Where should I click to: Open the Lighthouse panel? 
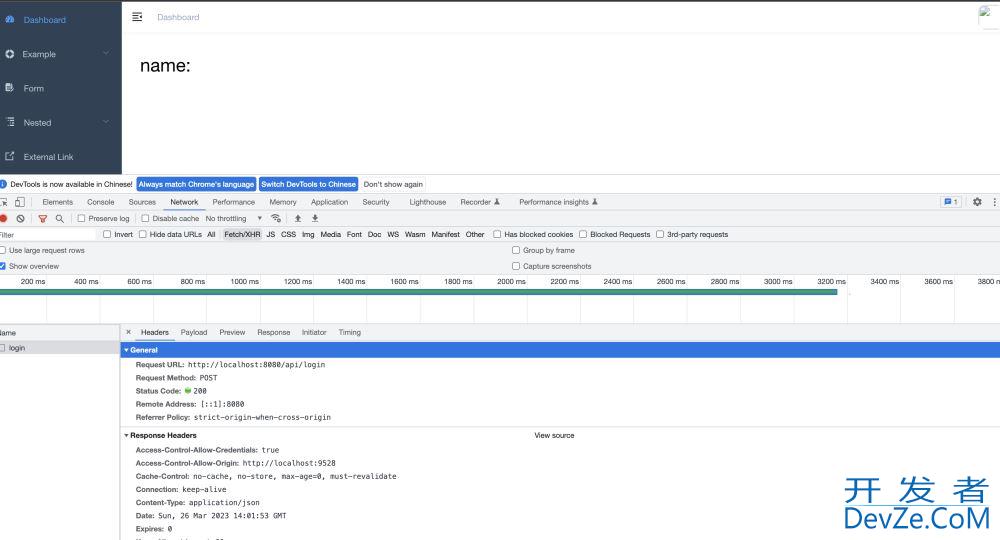[x=427, y=202]
